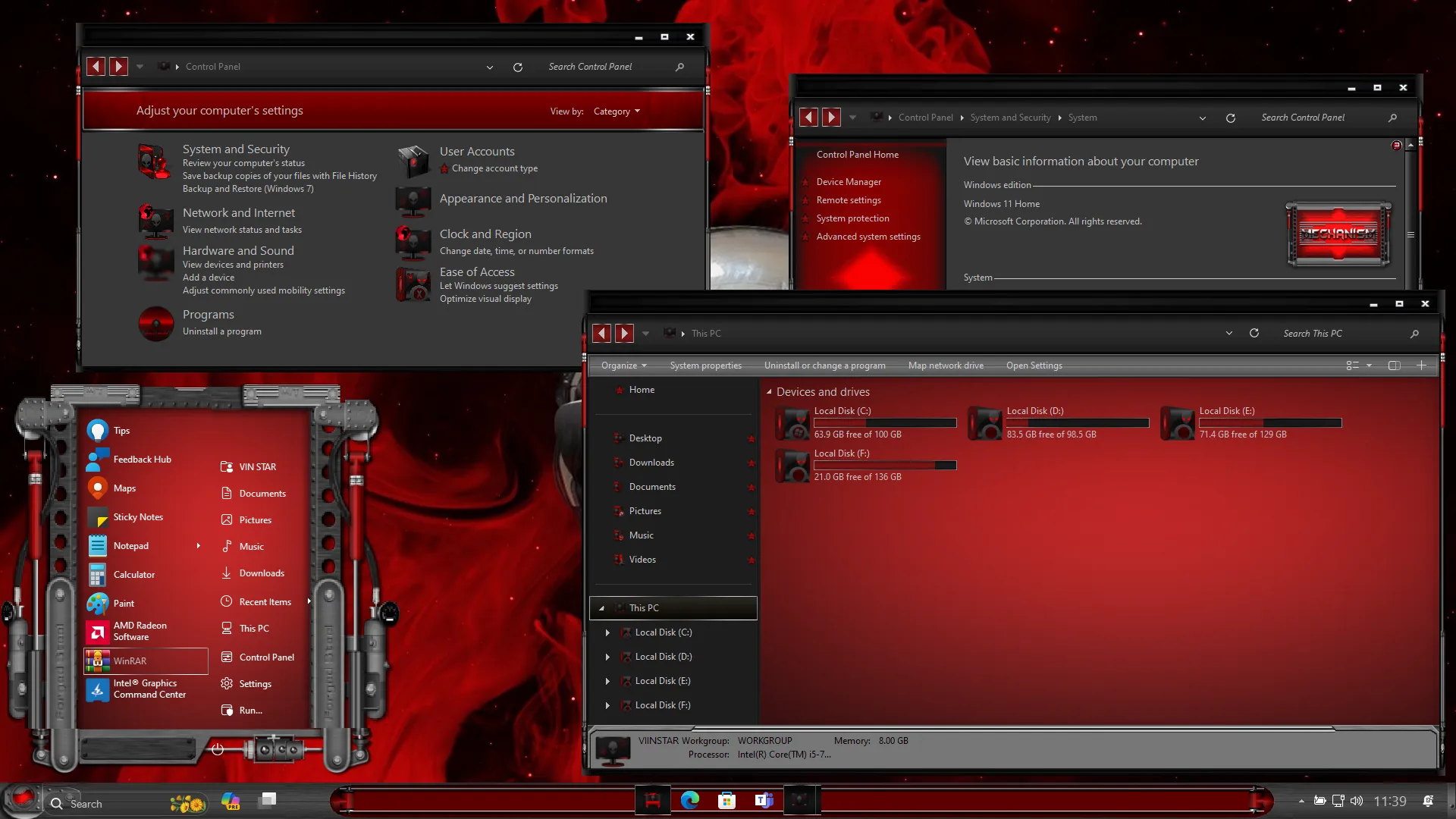
Task: Refresh the Control Panel window
Action: 517,67
